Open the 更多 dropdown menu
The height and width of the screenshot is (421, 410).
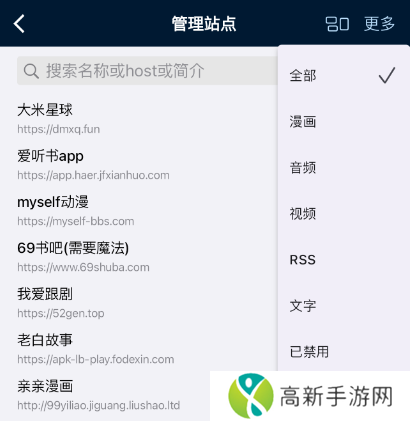click(x=379, y=24)
